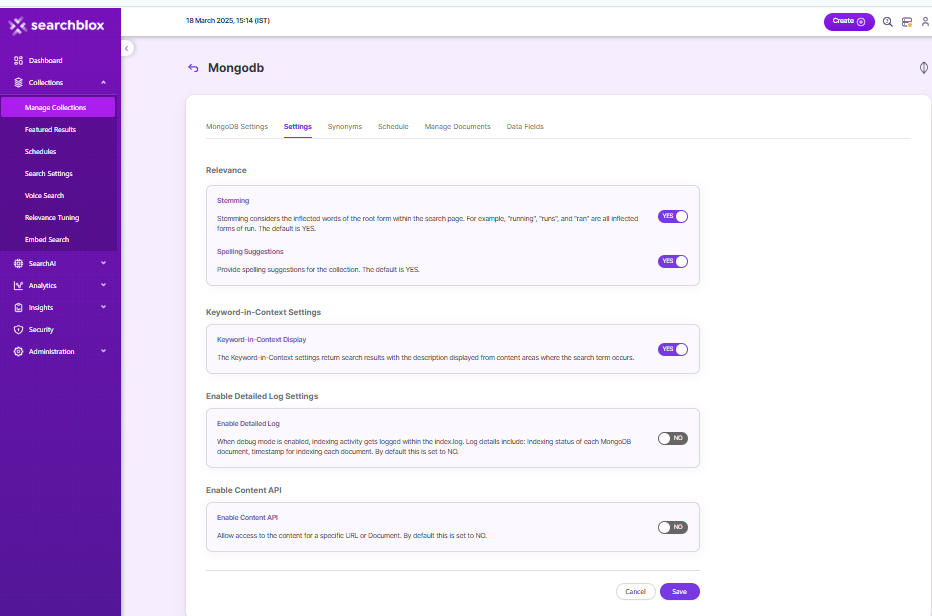932x616 pixels.
Task: Select the Settings tab
Action: point(298,127)
